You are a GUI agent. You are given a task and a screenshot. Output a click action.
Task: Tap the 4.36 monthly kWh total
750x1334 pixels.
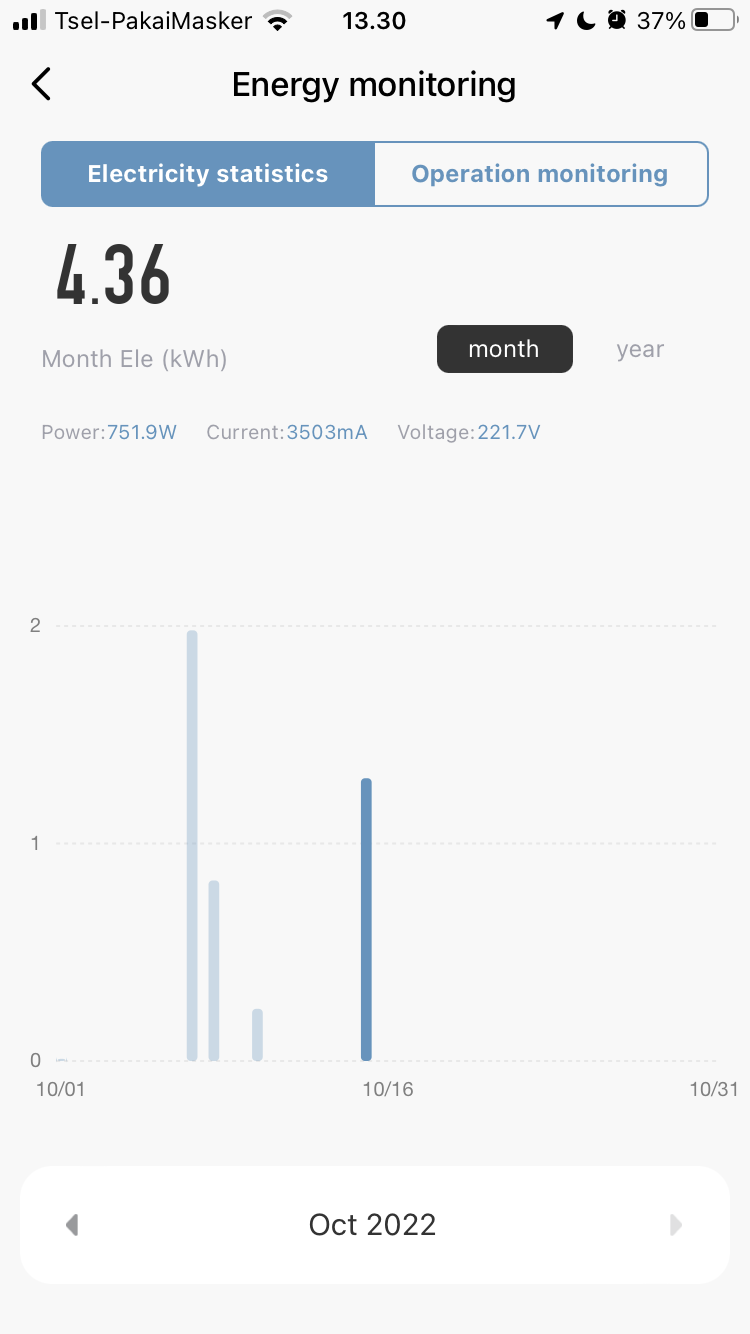click(113, 275)
